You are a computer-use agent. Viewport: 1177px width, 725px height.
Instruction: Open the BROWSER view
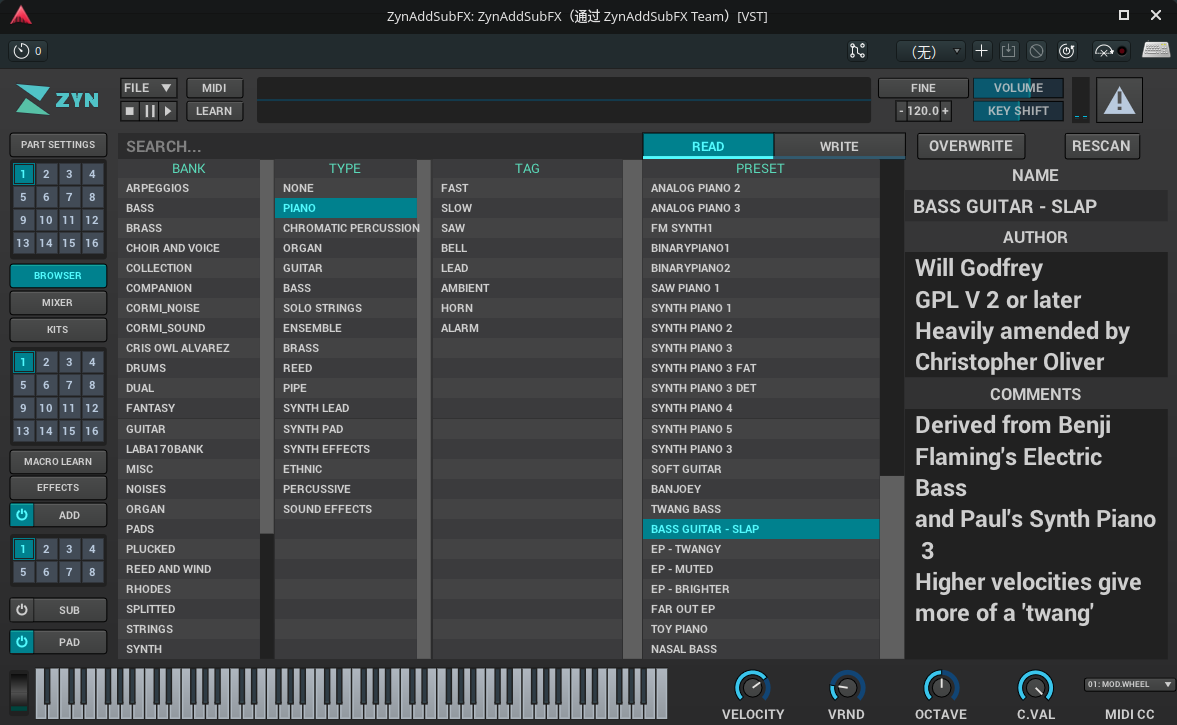point(58,276)
